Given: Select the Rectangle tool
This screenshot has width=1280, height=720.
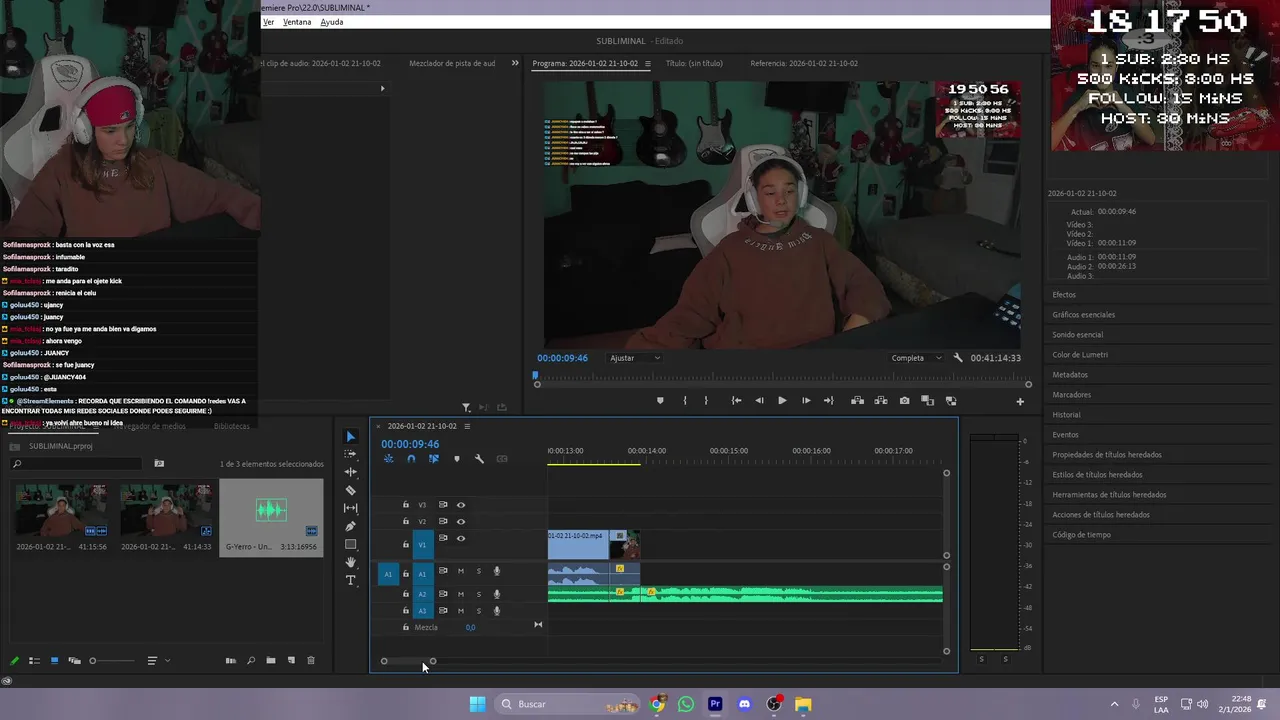Looking at the screenshot, I should (350, 544).
